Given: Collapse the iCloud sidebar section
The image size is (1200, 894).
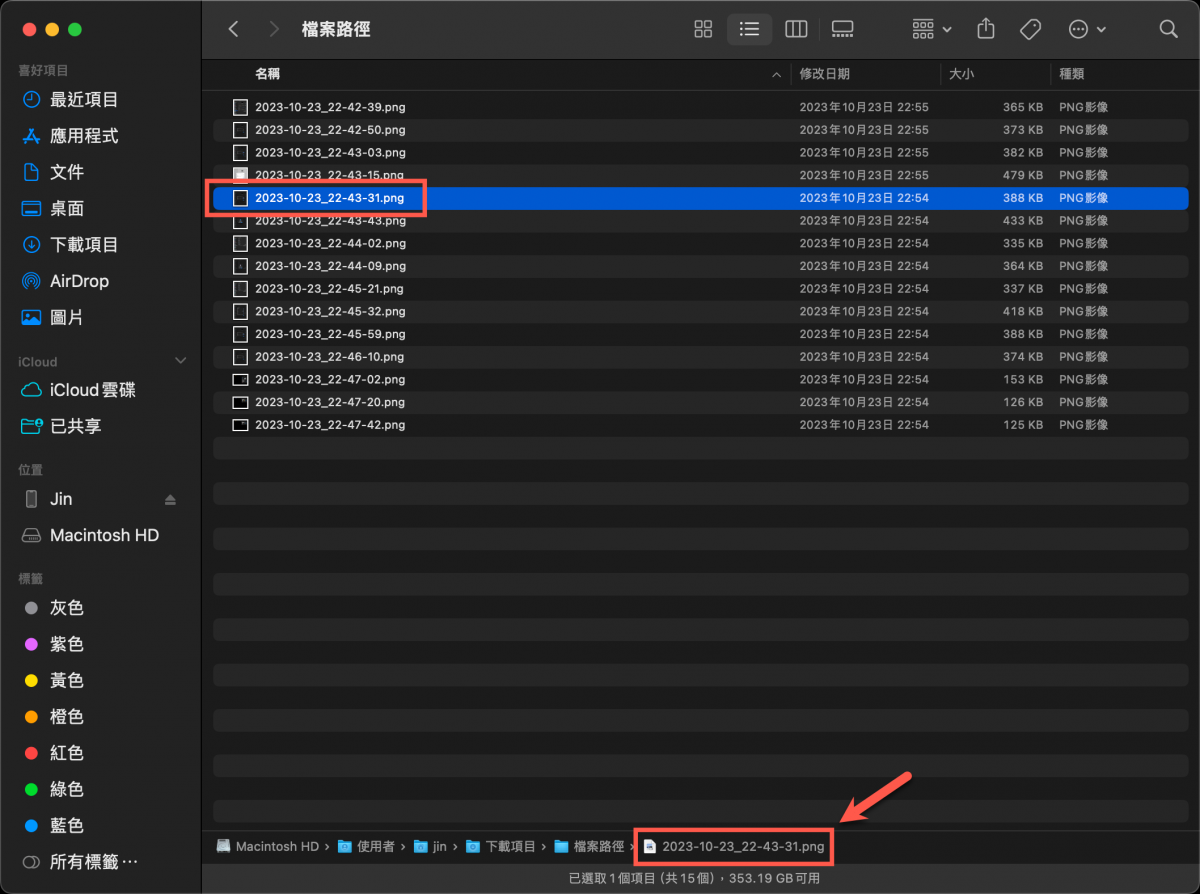Looking at the screenshot, I should pos(181,361).
